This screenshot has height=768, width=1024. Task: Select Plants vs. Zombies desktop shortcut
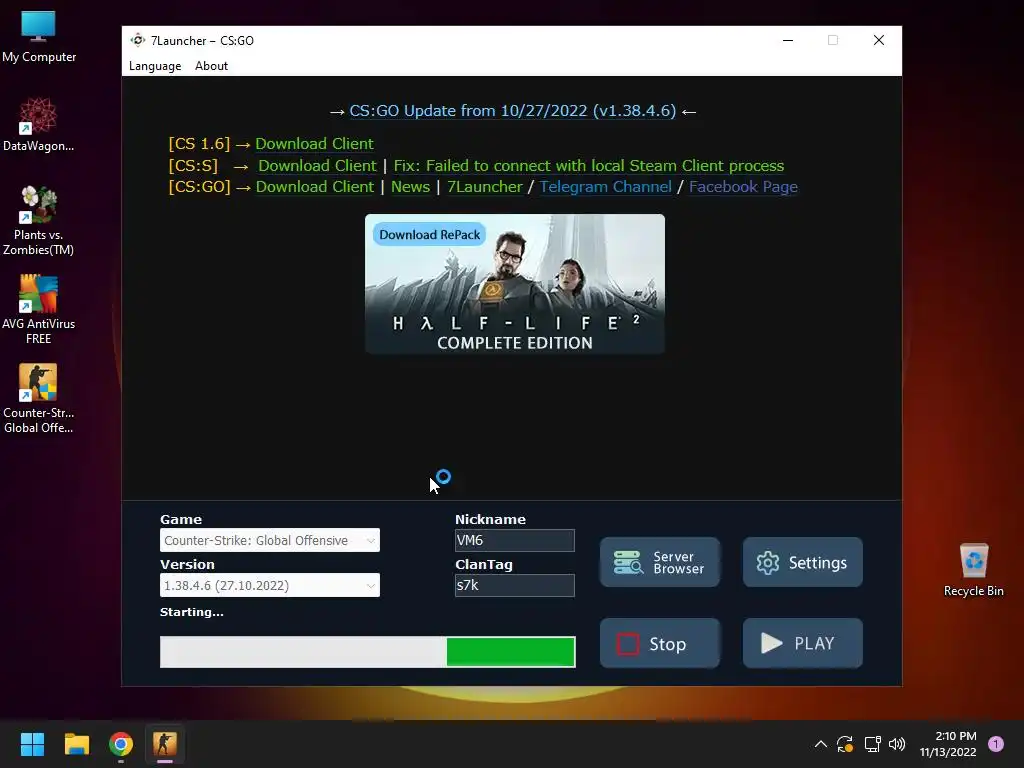pos(39,221)
